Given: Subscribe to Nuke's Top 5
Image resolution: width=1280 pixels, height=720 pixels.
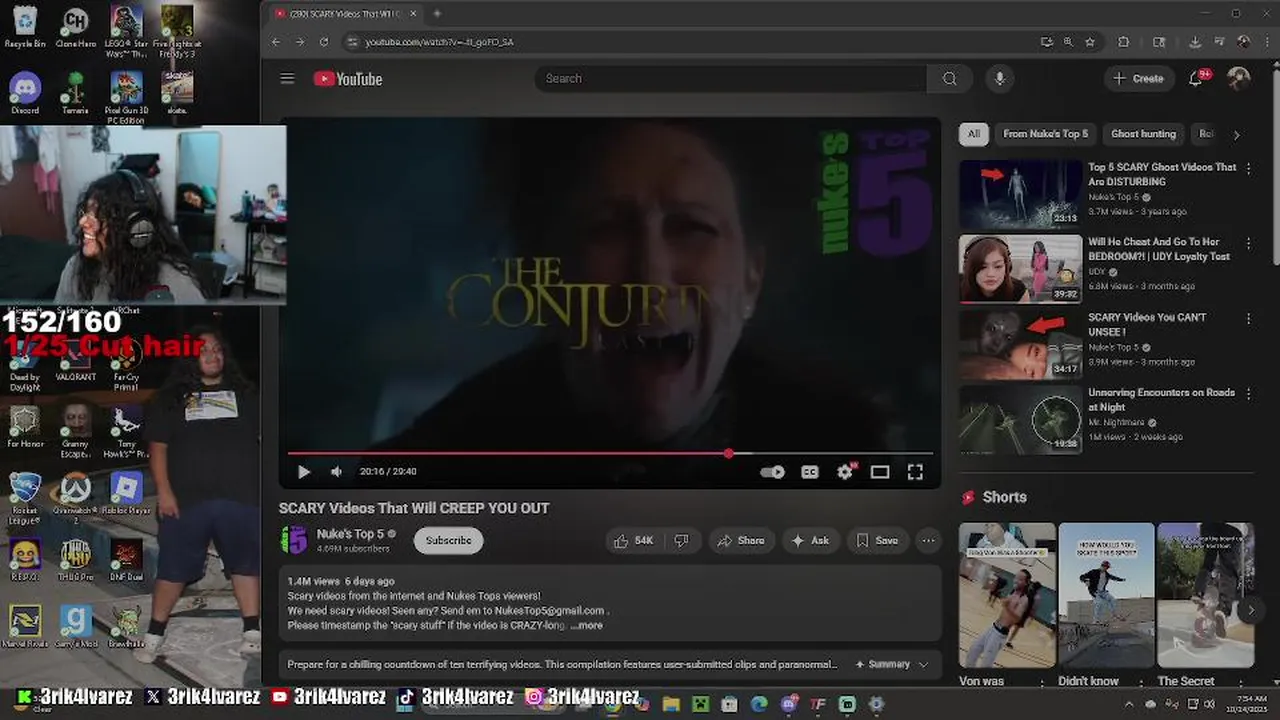Looking at the screenshot, I should (x=448, y=540).
